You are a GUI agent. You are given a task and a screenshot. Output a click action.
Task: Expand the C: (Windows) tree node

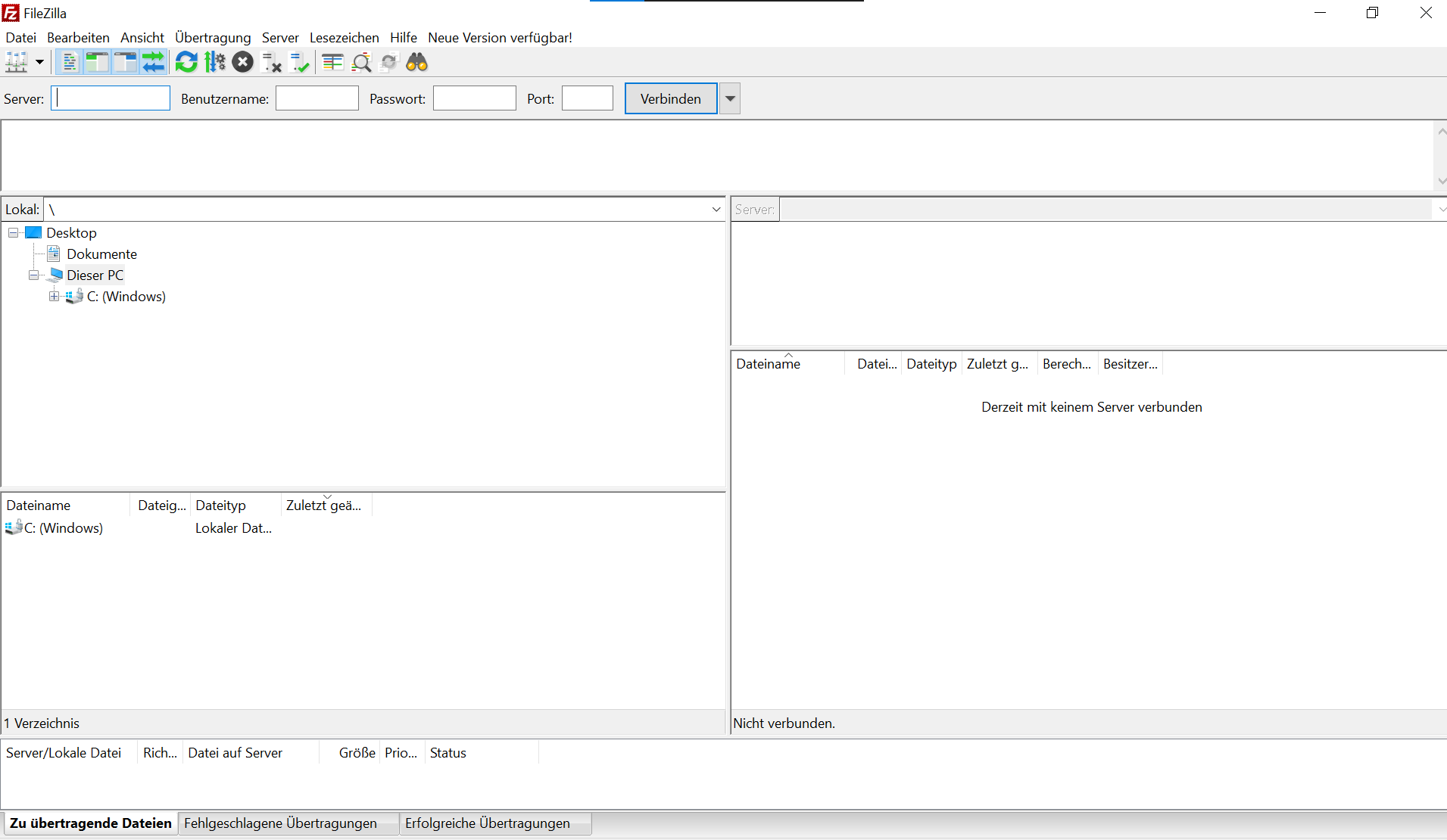coord(55,297)
